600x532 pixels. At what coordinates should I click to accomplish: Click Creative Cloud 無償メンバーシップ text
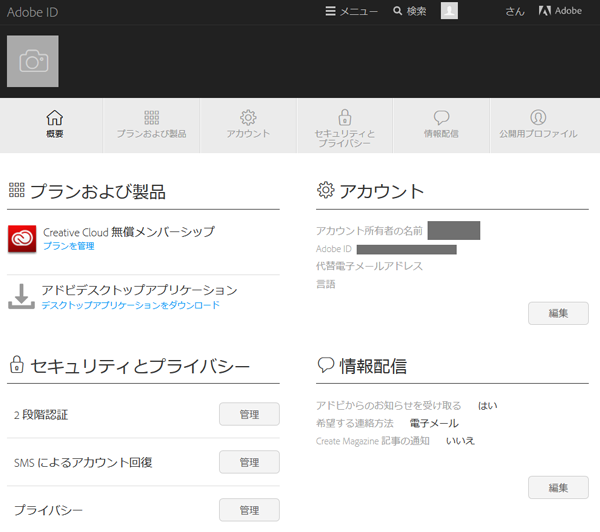[x=129, y=232]
